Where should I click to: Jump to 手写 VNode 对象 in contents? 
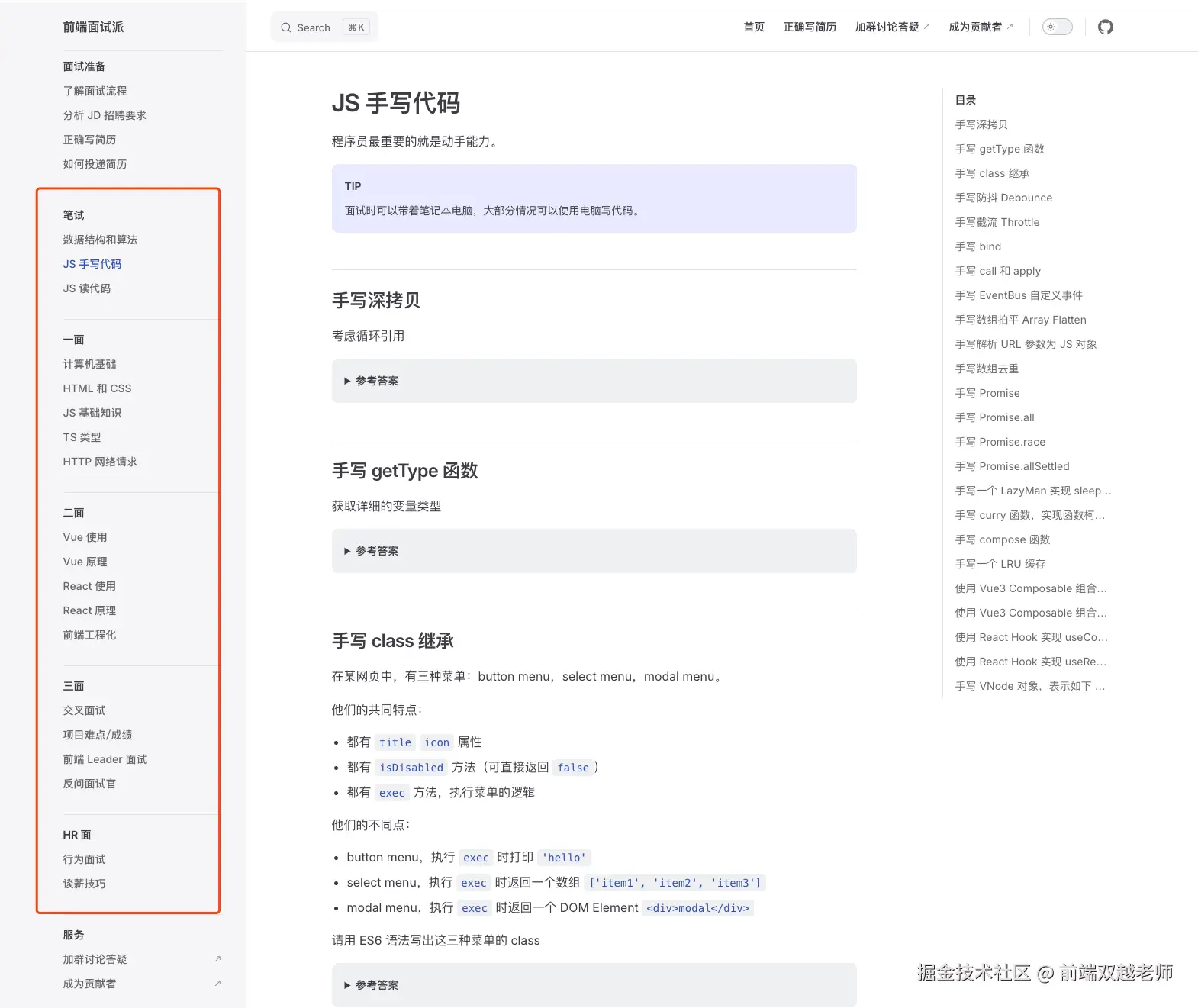[1030, 686]
